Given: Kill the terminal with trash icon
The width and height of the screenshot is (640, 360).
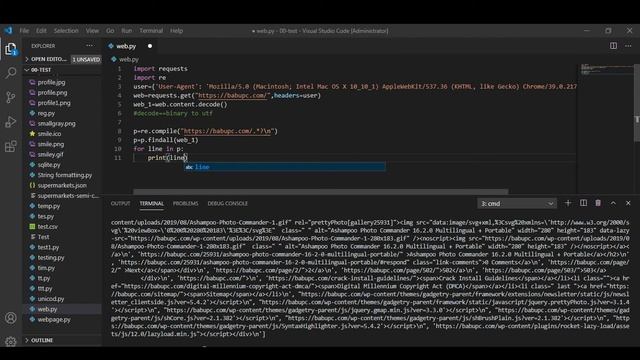Looking at the screenshot, I should click(x=598, y=203).
